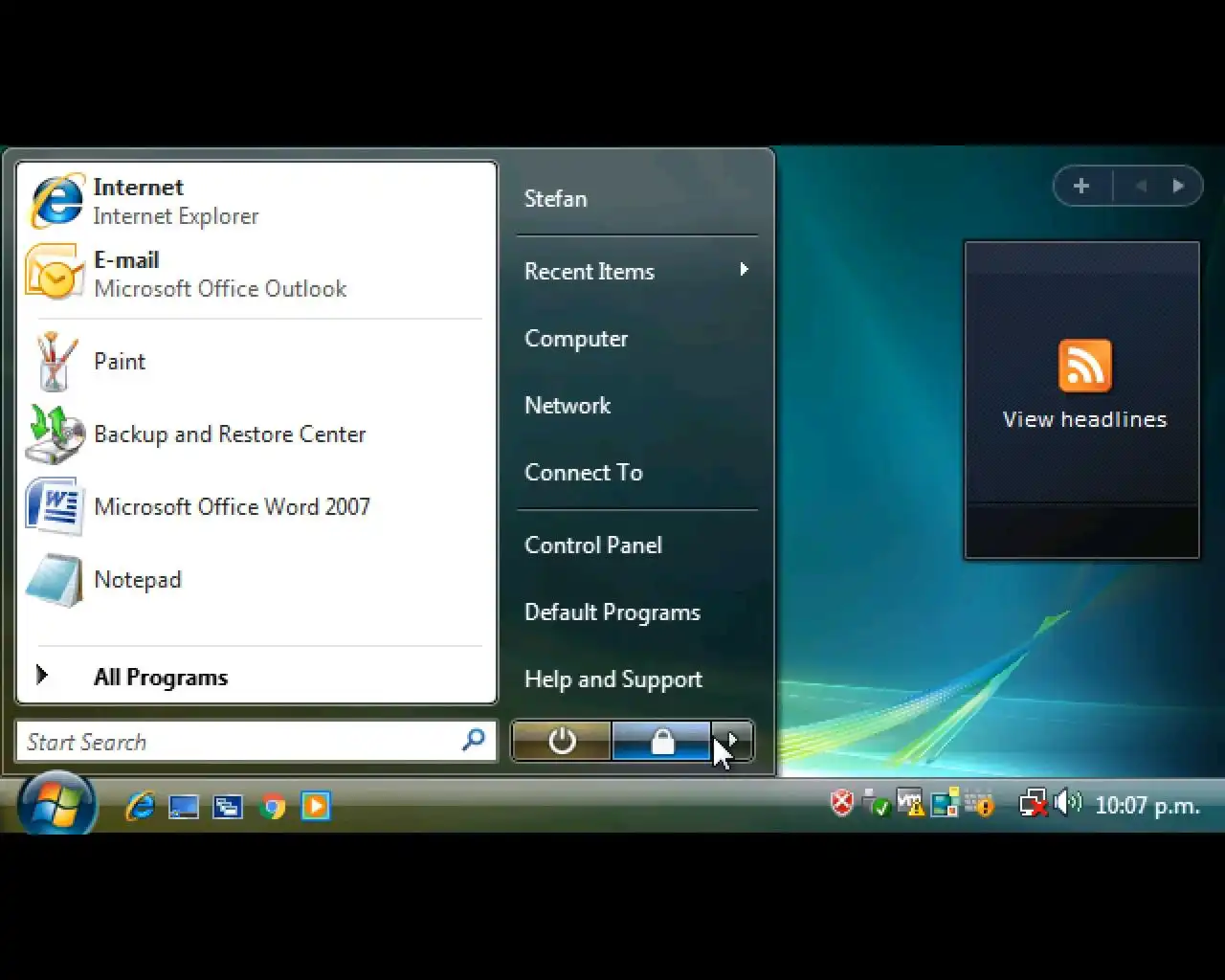Screen dimensions: 1225x980
Task: Open E-mail Microsoft Office Outlook entry
Action: (x=256, y=275)
